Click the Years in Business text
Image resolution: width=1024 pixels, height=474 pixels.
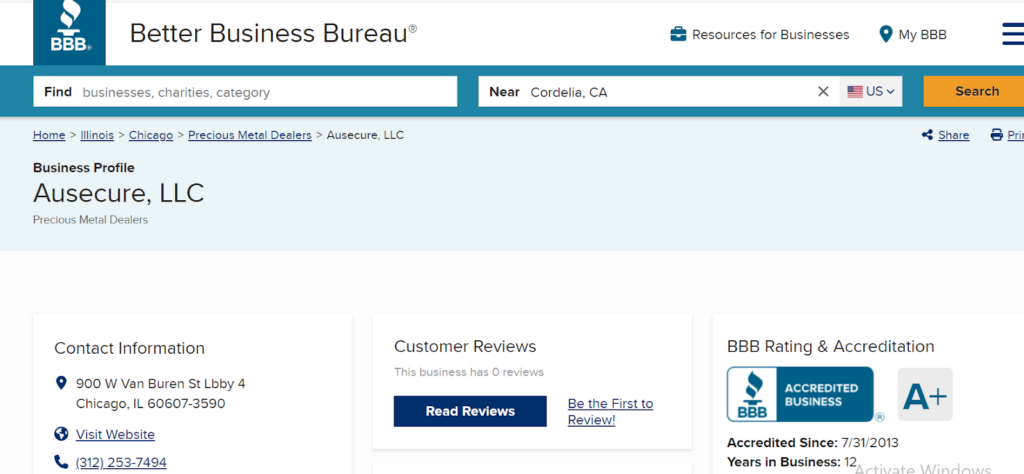[792, 462]
